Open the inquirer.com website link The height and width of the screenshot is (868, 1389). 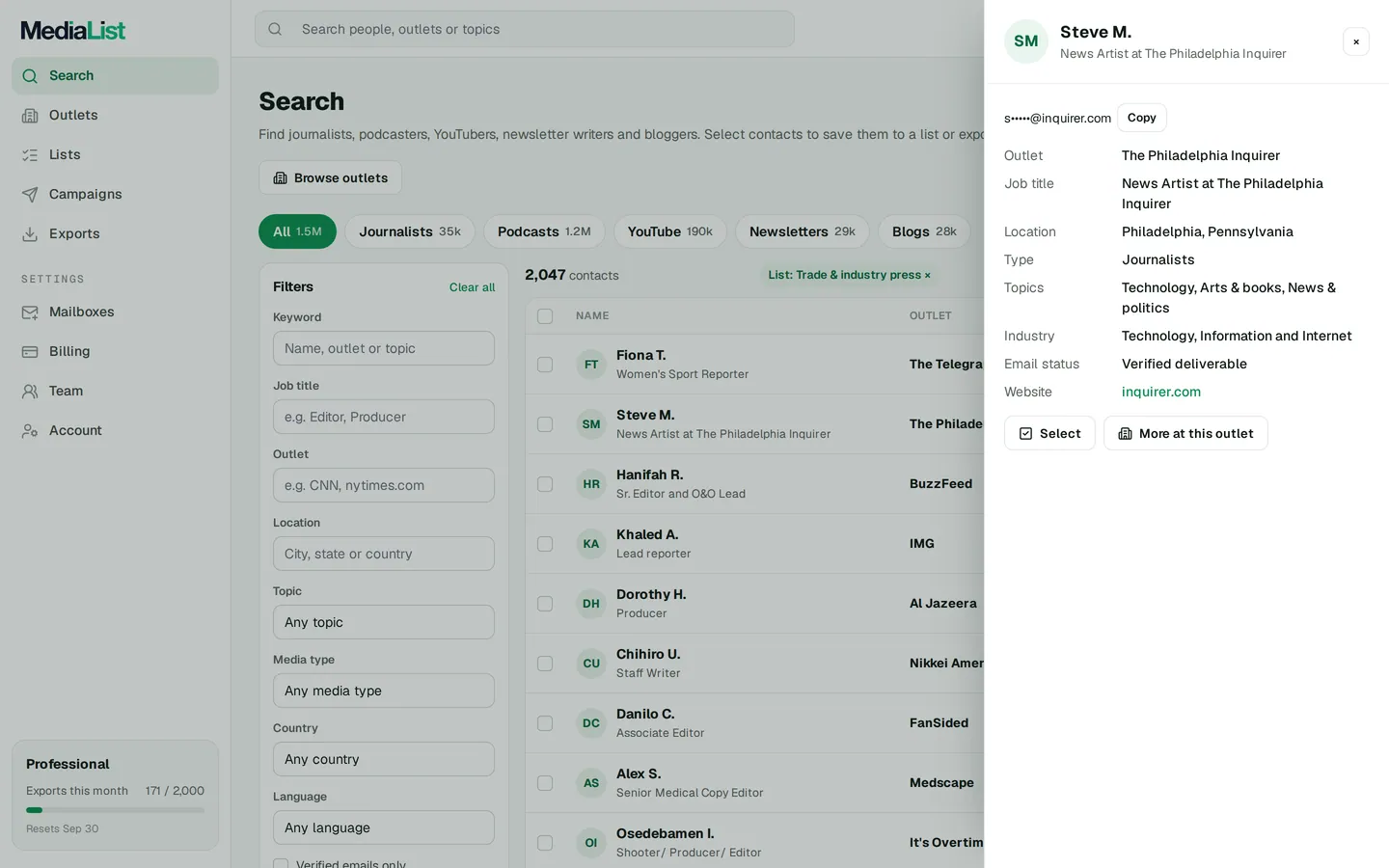(1161, 392)
